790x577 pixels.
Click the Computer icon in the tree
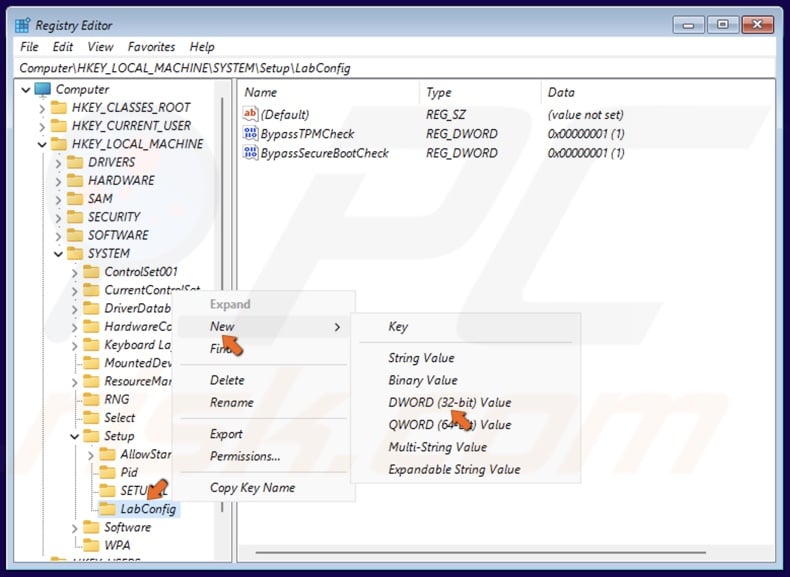pyautogui.click(x=42, y=89)
